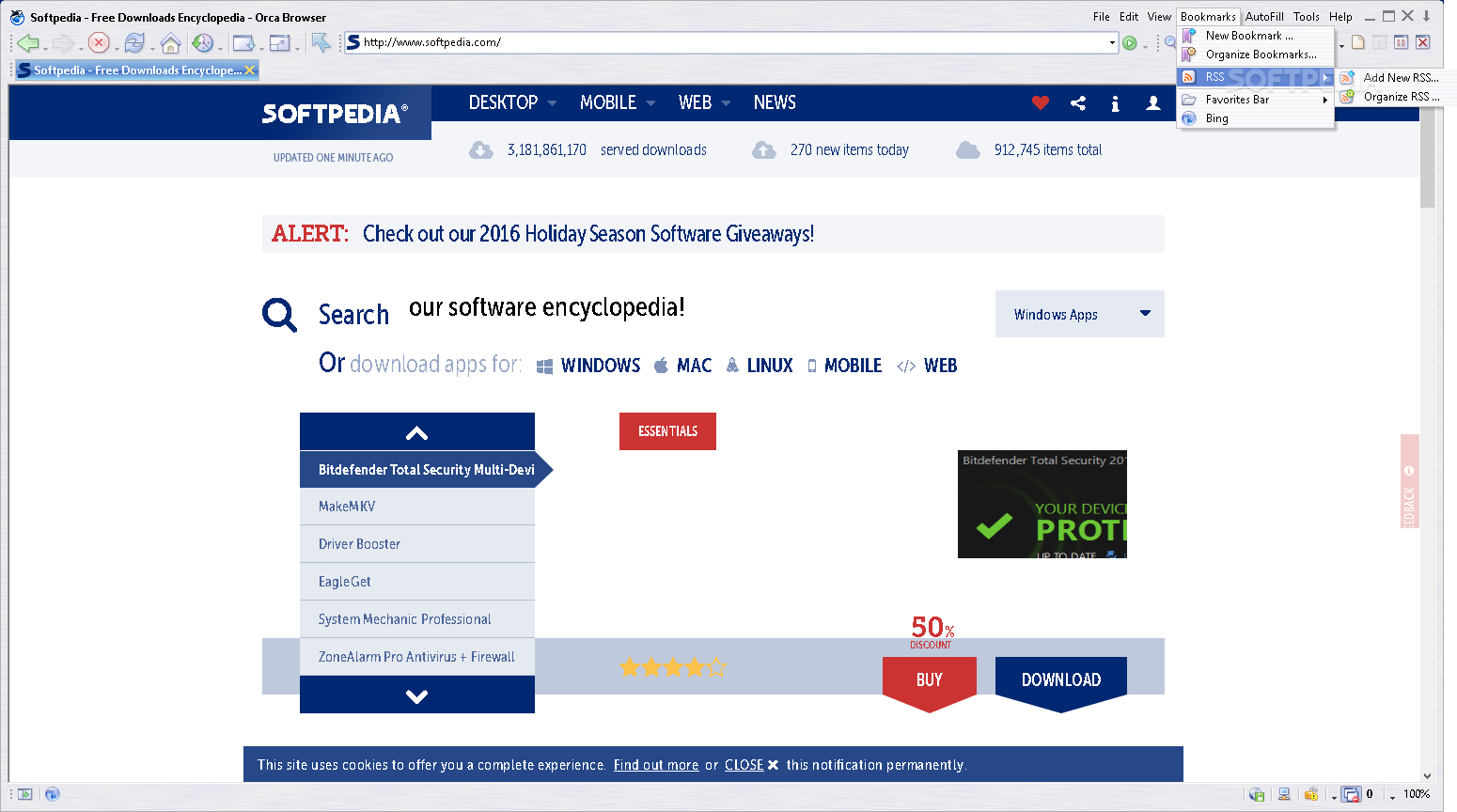Click the save page icon in status bar
1457x812 pixels.
point(1257,794)
